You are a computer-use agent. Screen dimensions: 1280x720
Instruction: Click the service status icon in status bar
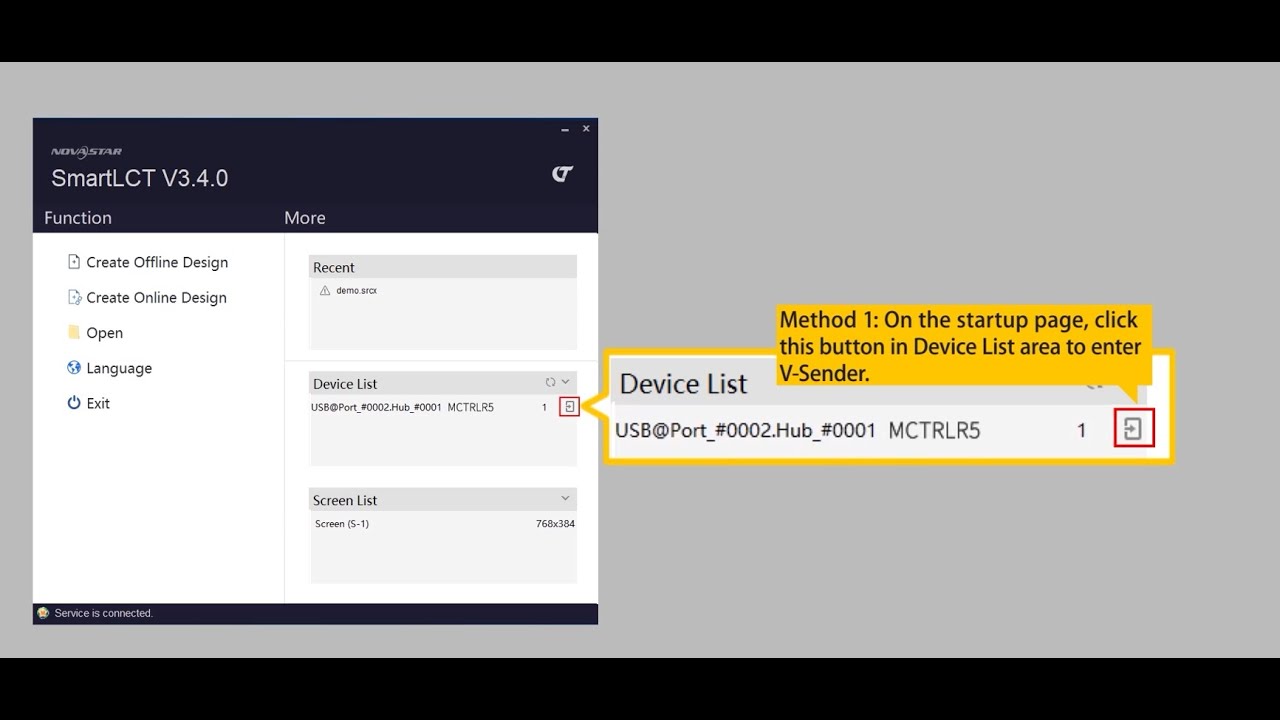(43, 613)
